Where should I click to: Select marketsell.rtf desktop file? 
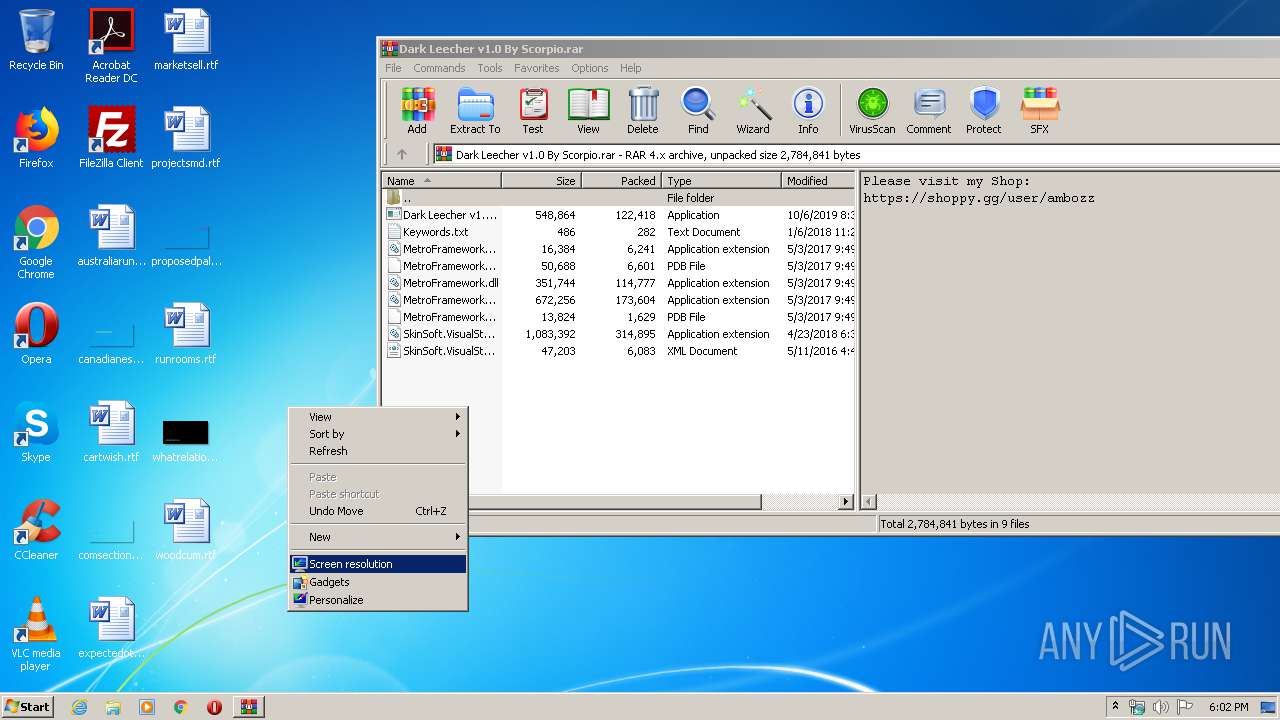point(186,40)
